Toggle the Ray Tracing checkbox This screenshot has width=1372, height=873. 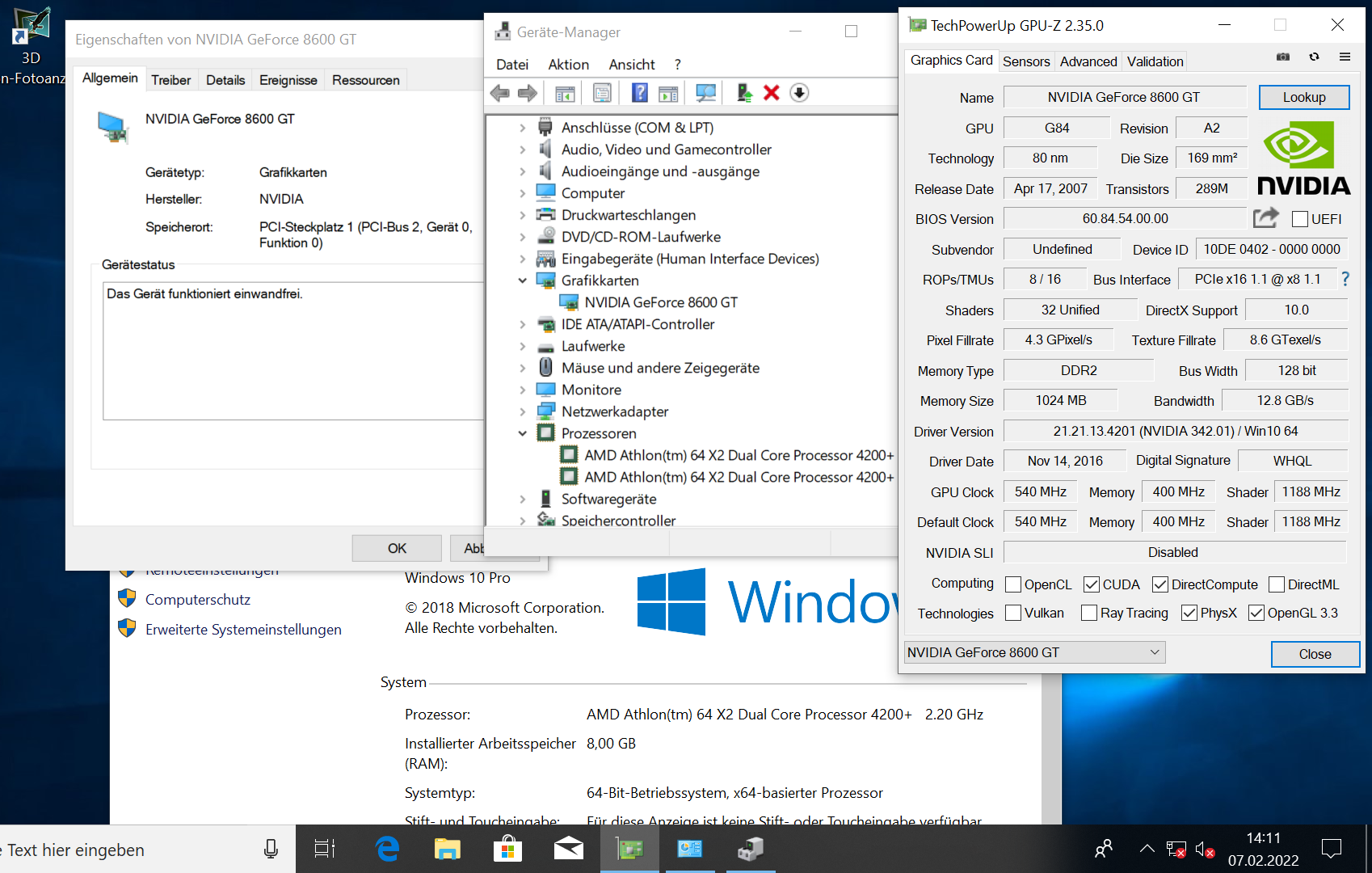pos(1089,613)
